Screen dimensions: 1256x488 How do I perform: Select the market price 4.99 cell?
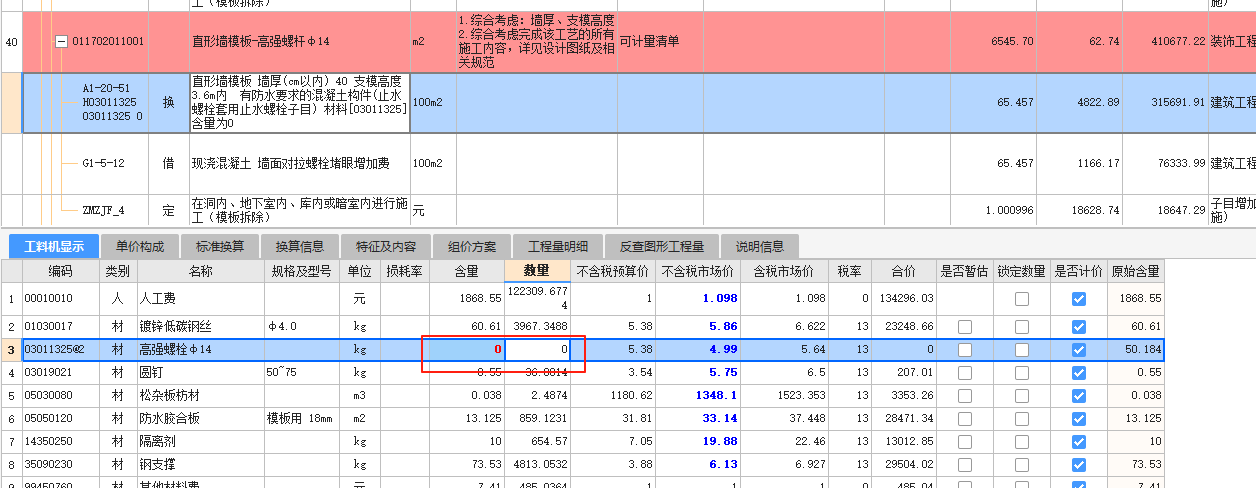[x=698, y=350]
